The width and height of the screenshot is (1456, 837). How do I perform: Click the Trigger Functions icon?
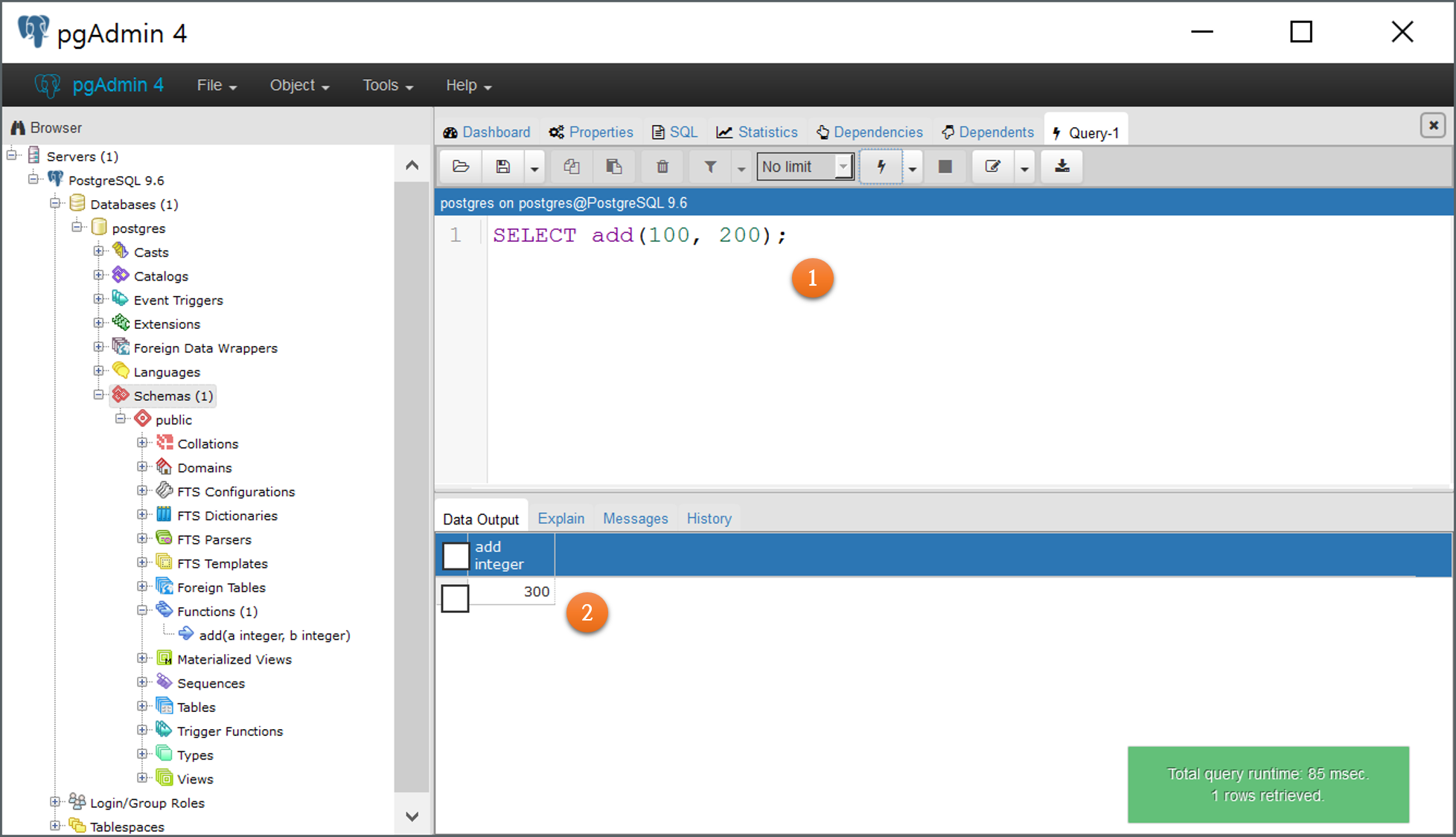(165, 730)
